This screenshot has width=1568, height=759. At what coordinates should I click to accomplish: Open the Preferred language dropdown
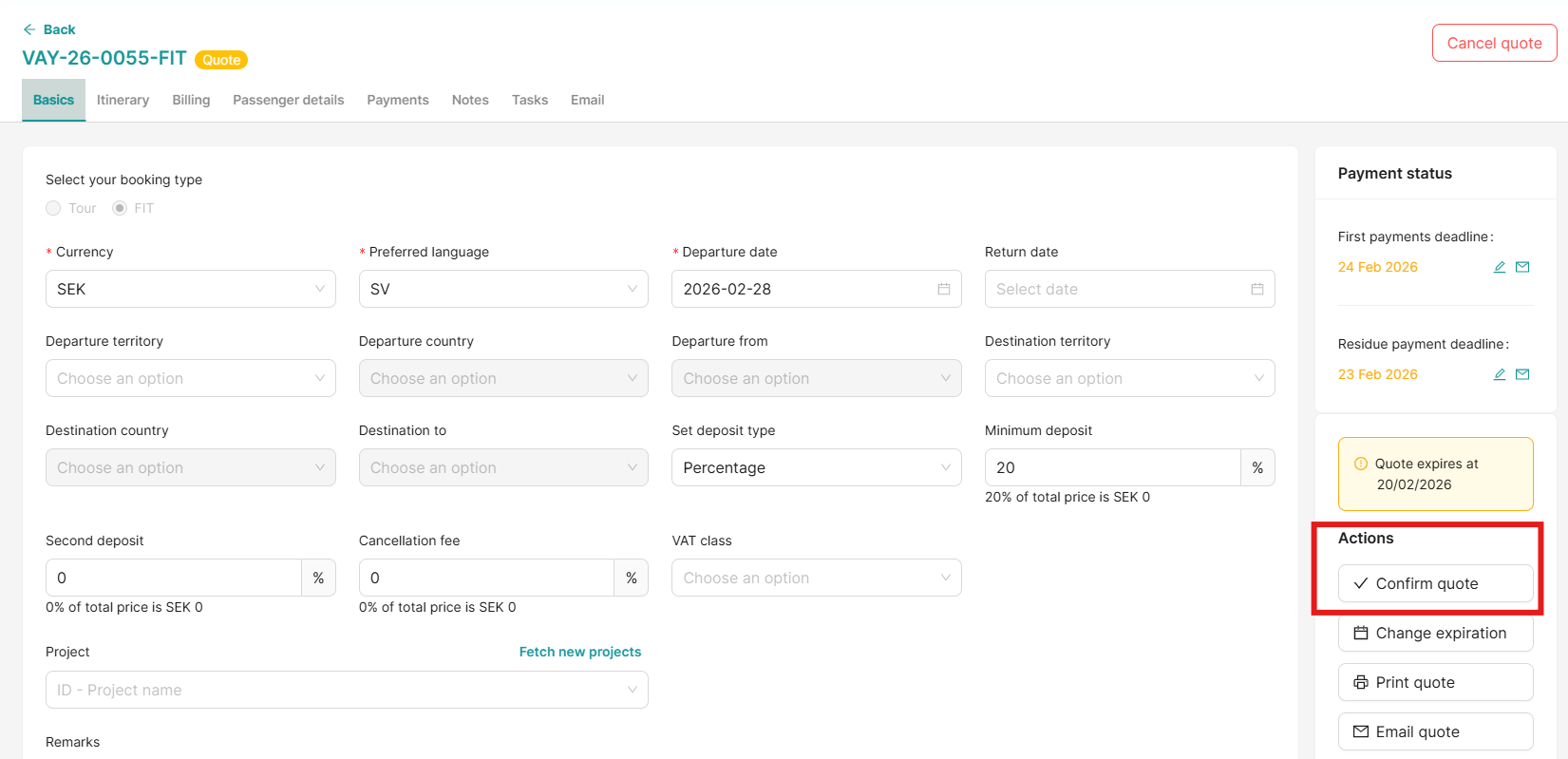coord(502,289)
